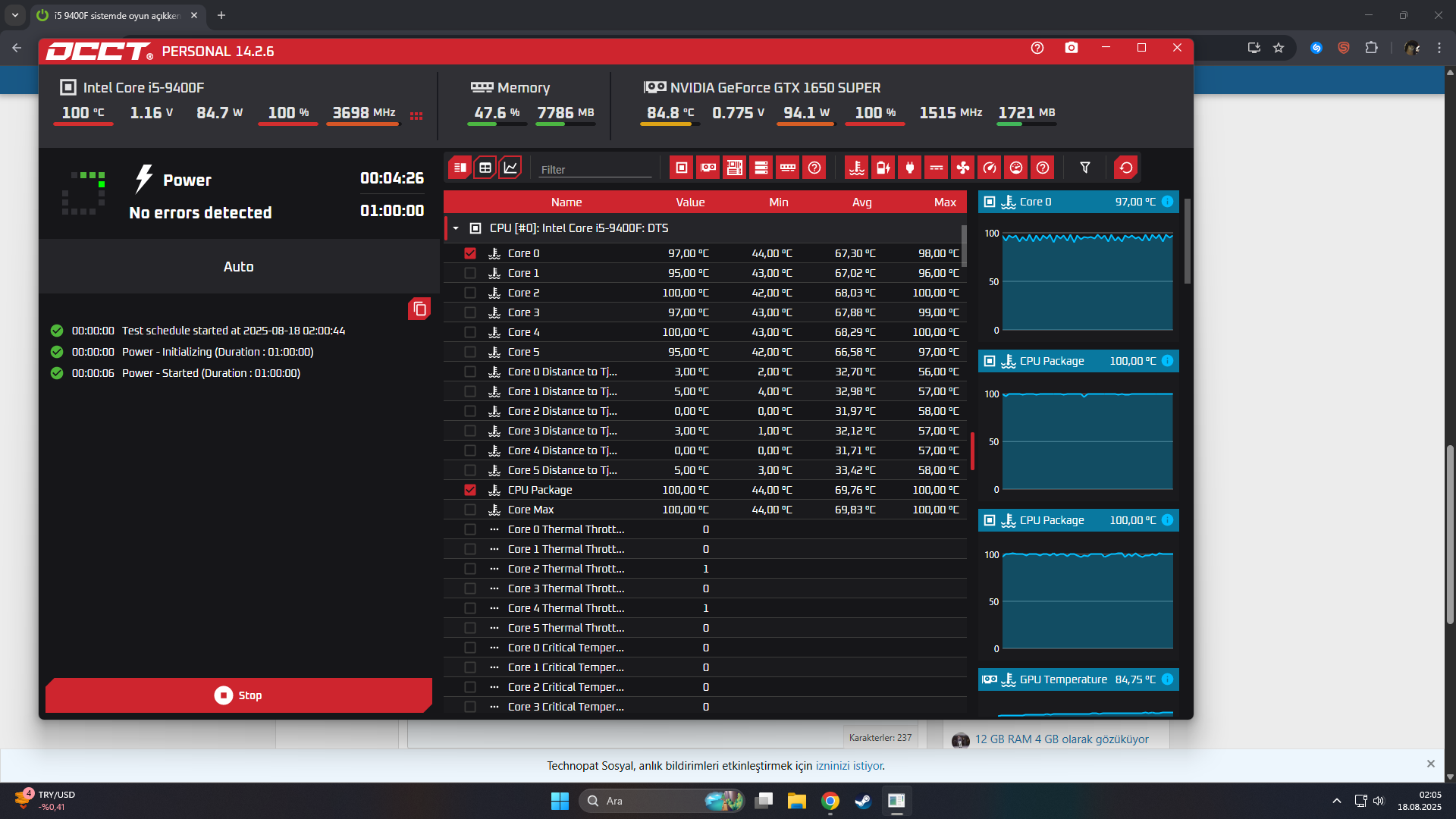
Task: Uncheck the Core 0 graph checkbox
Action: pos(470,253)
